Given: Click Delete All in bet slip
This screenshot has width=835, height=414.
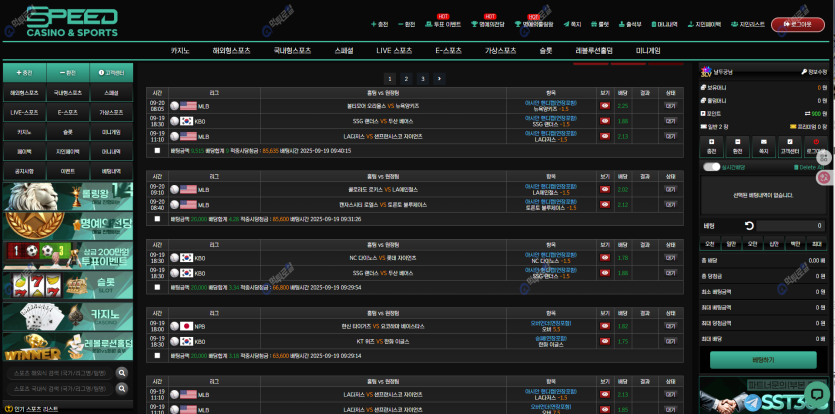Looking at the screenshot, I should point(808,167).
